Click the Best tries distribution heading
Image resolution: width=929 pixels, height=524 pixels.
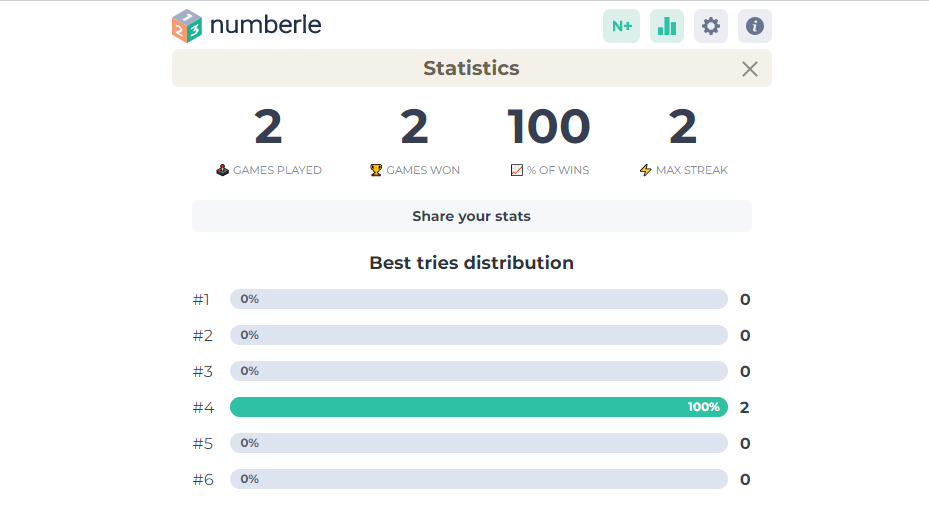point(471,263)
